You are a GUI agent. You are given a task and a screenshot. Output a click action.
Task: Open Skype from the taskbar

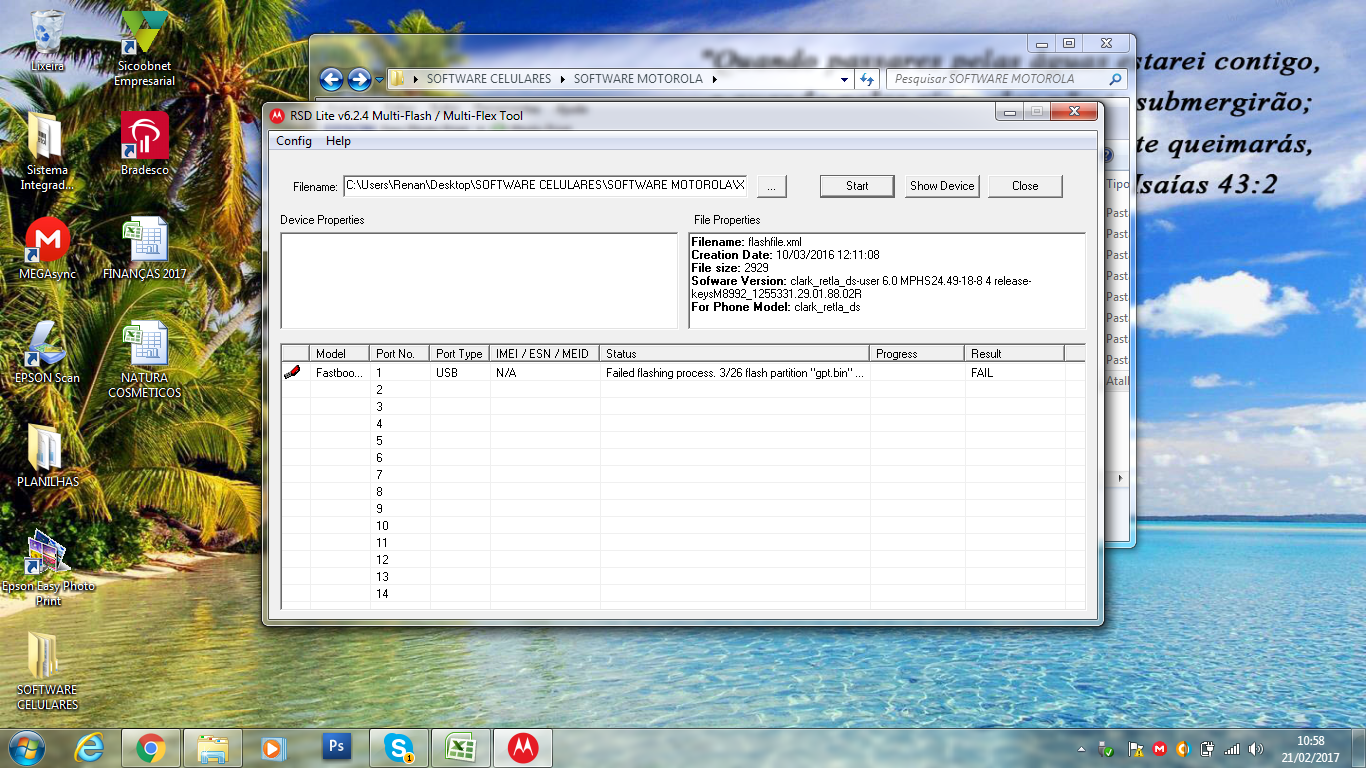click(399, 747)
